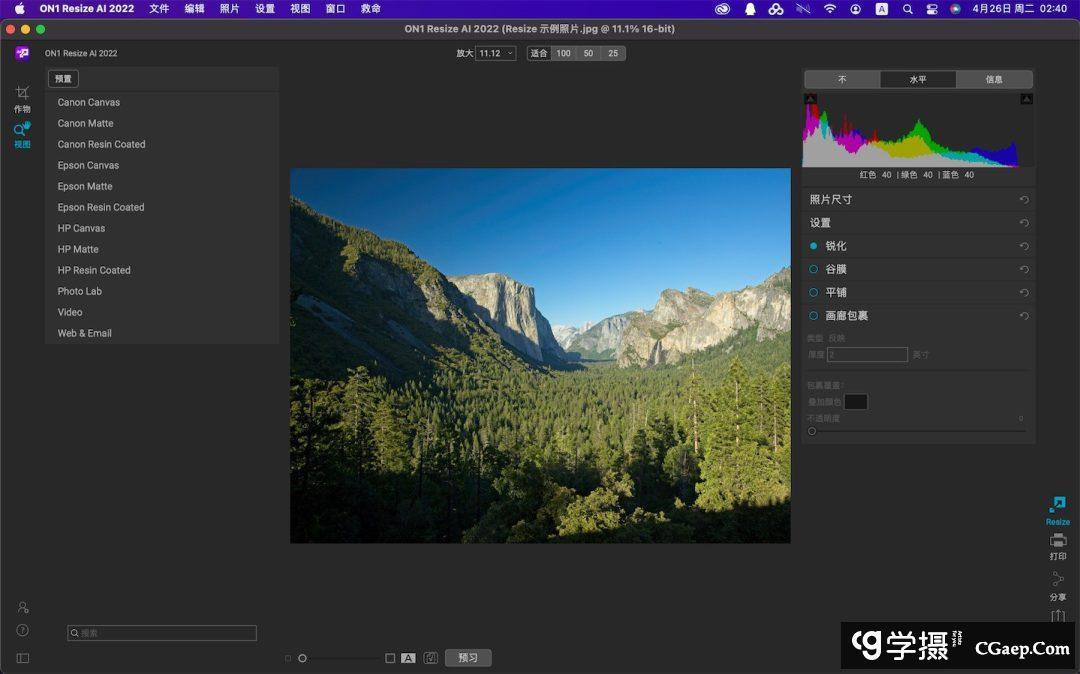Expand the 设置 panel section

pos(820,223)
